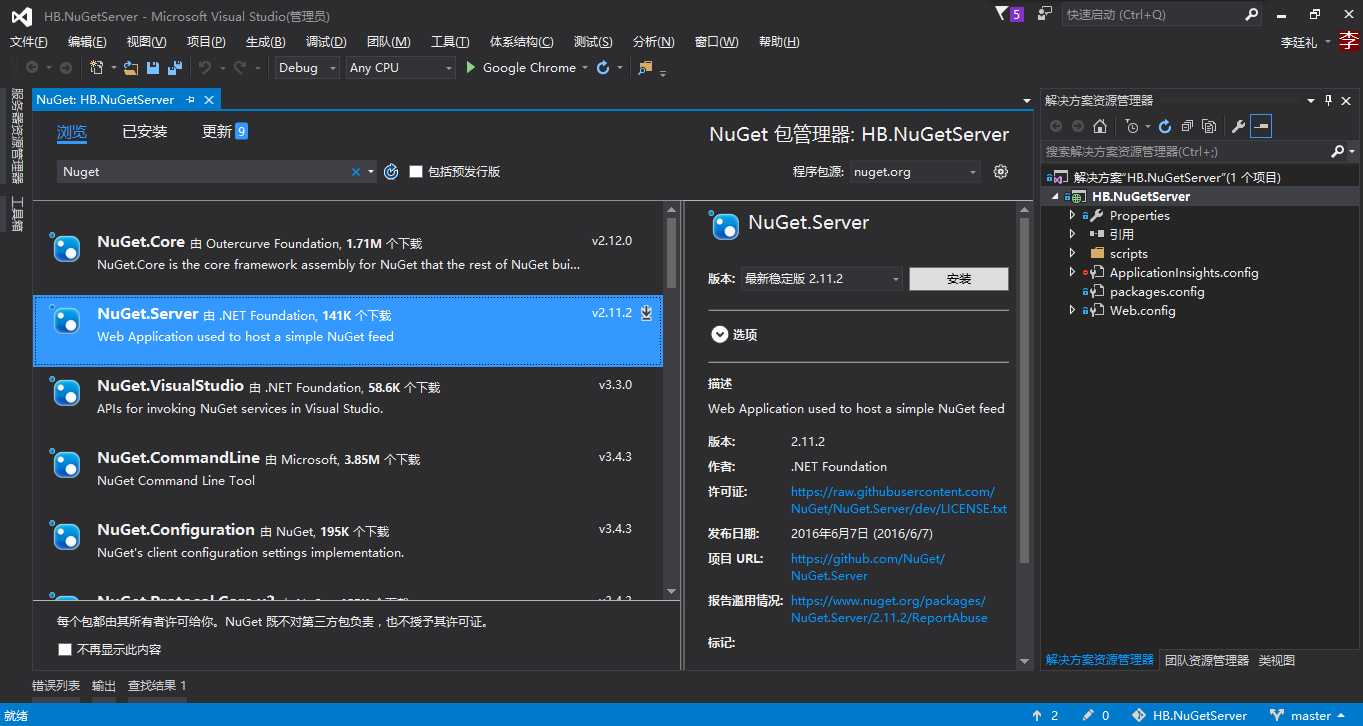Switch to the 已安装 installed tab
Viewport: 1363px width, 726px height.
145,132
